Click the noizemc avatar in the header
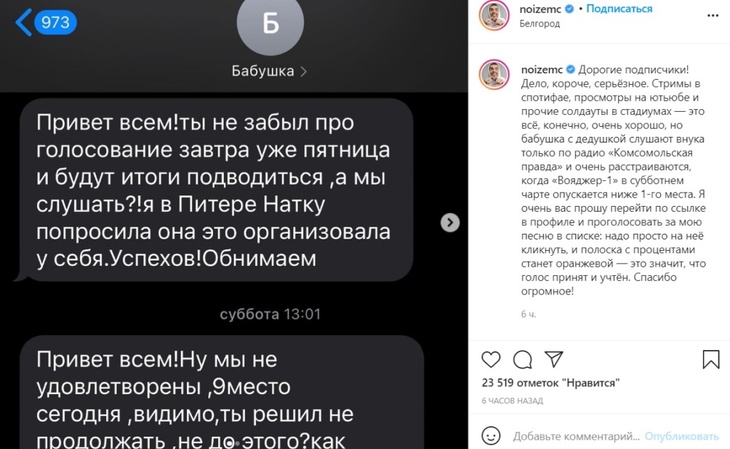Screen dimensions: 730x449 [494, 15]
